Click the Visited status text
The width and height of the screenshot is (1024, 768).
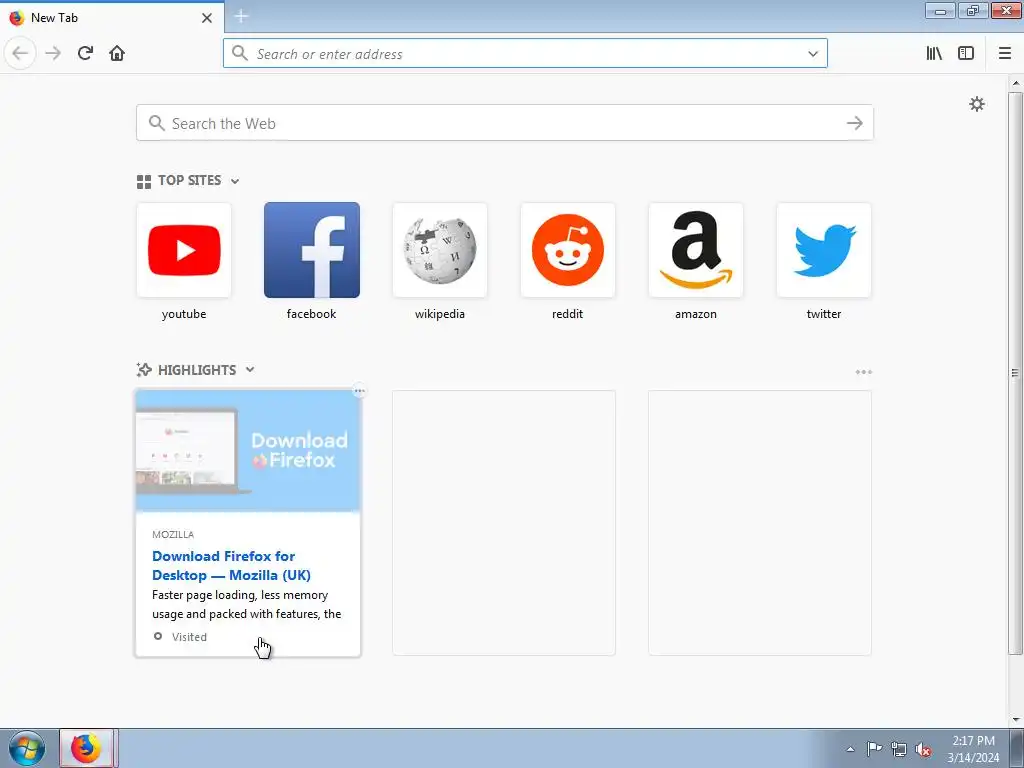(189, 637)
